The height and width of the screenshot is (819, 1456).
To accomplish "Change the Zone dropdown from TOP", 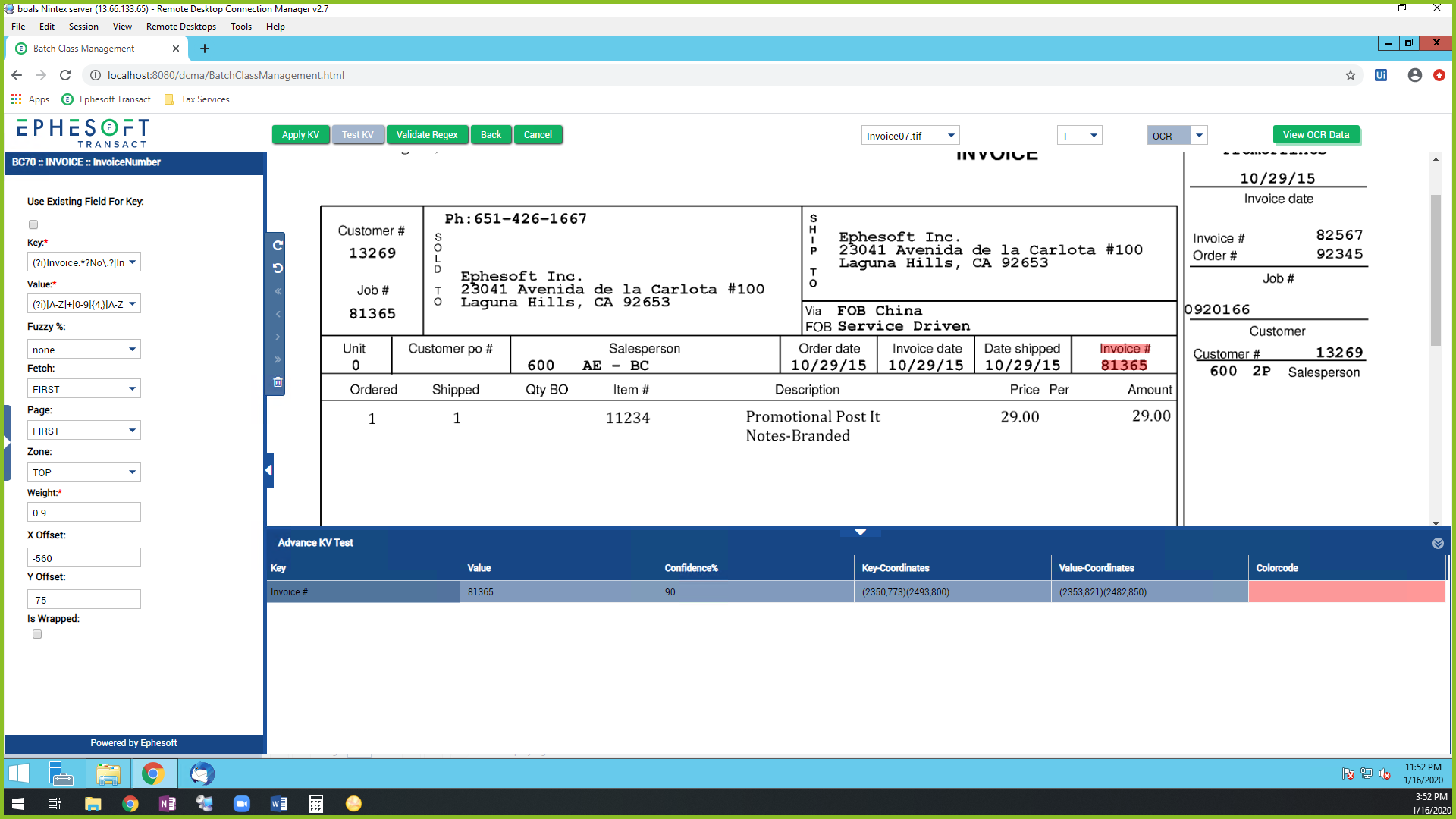I will pyautogui.click(x=83, y=472).
